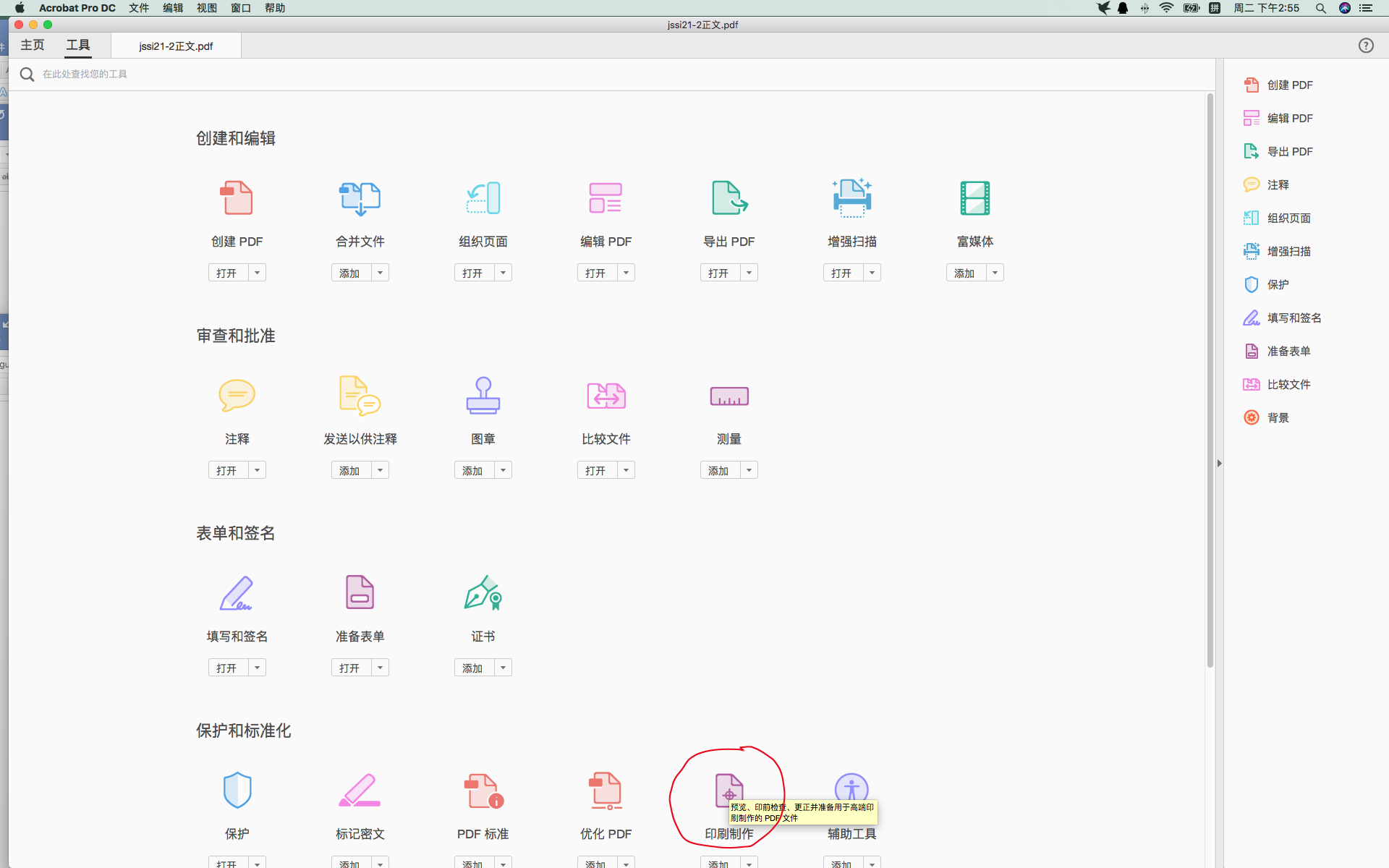This screenshot has height=868, width=1389.
Task: Switch to the 主页 tab
Action: [x=33, y=46]
